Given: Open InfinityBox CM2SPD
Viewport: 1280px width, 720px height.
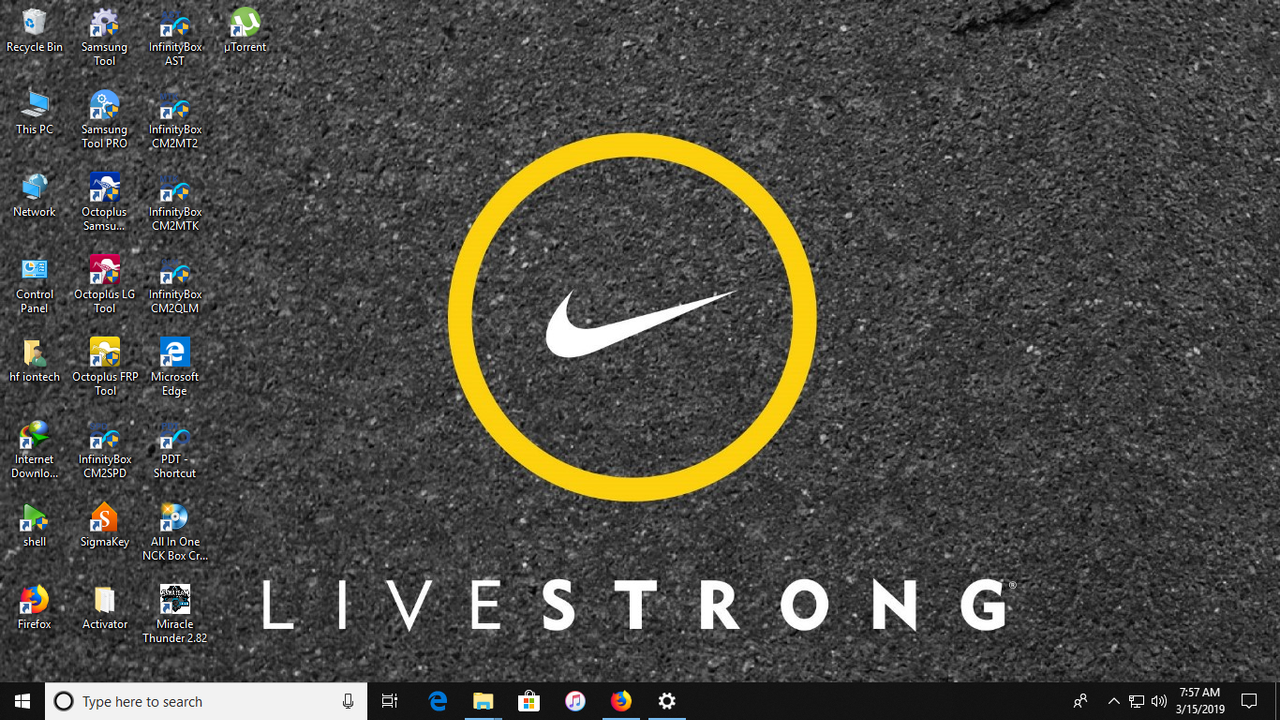Looking at the screenshot, I should [104, 437].
